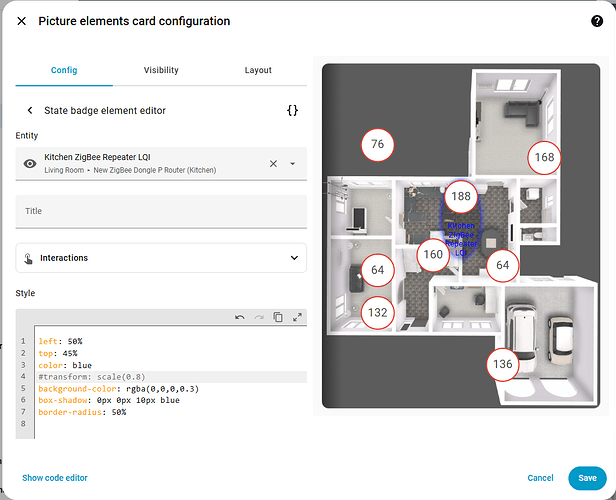Select the 136 state badge near garage
616x500 pixels.
tap(502, 364)
